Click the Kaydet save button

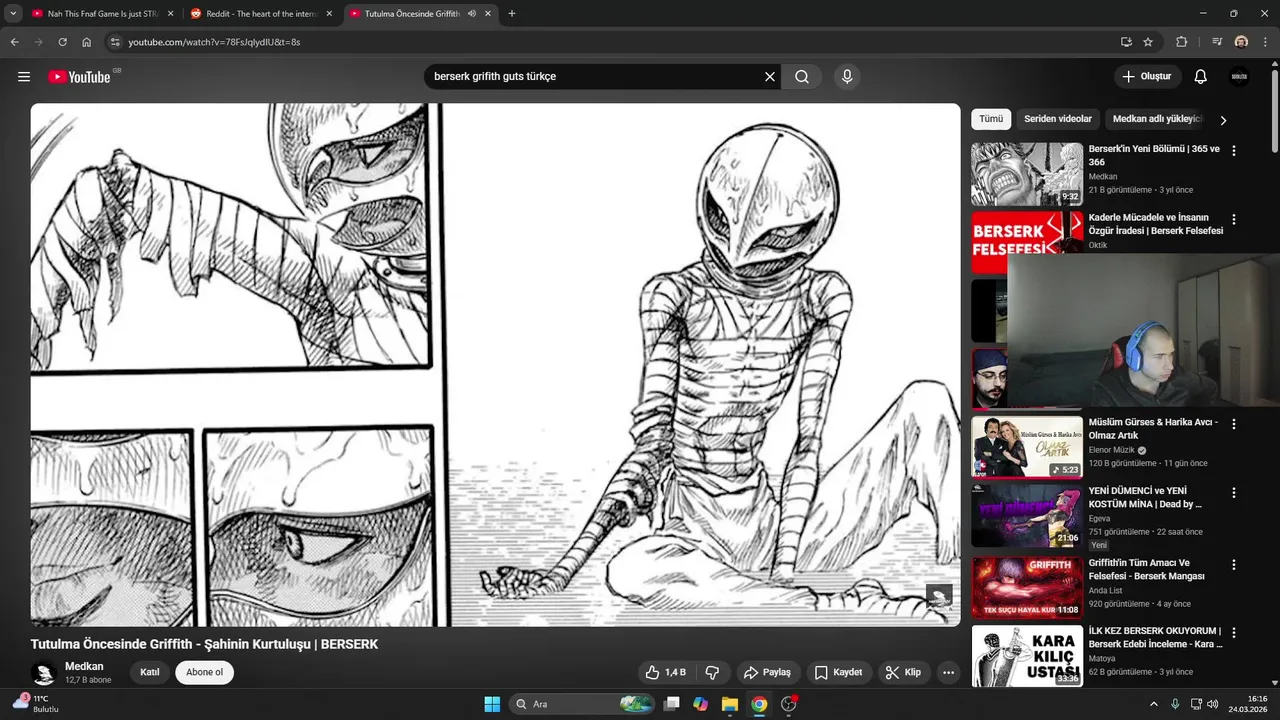click(x=838, y=672)
